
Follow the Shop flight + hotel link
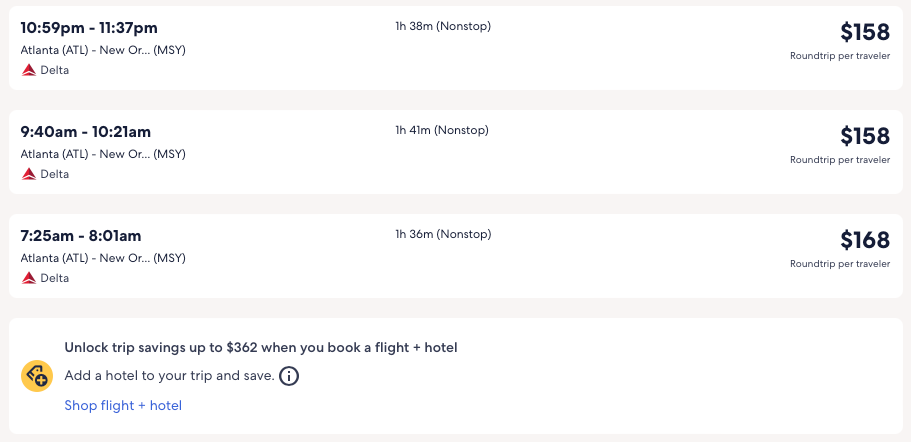point(123,405)
